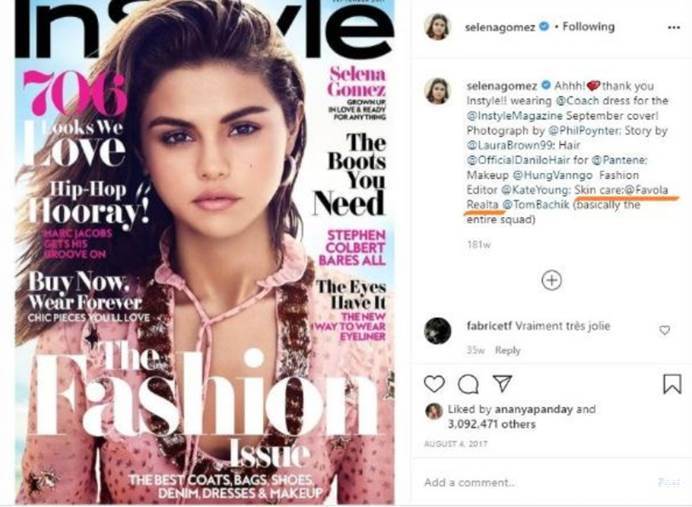Screen dimensions: 692x507
Task: Open @TomBachik profile link
Action: (x=535, y=205)
